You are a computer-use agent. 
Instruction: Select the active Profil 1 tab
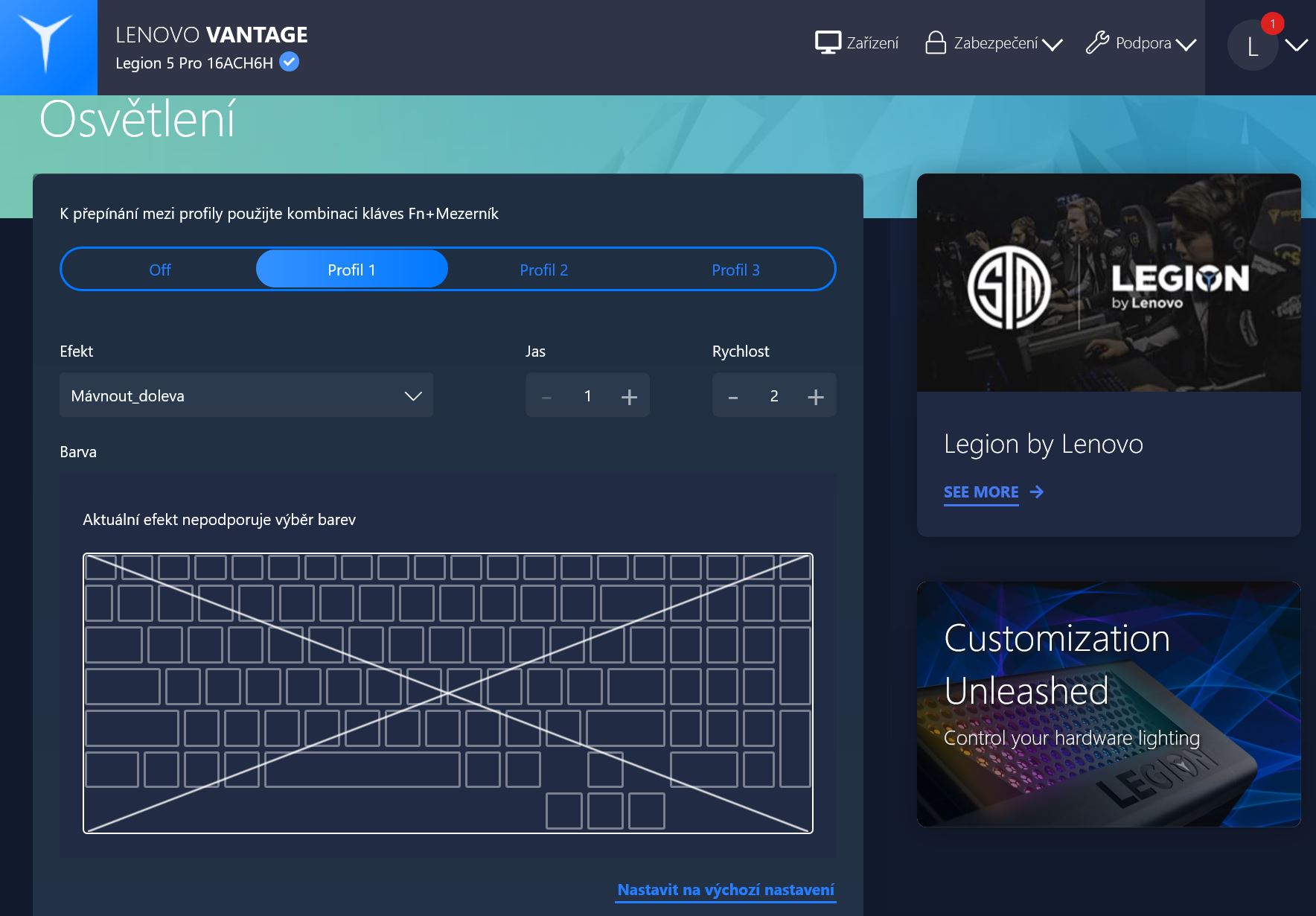point(351,270)
